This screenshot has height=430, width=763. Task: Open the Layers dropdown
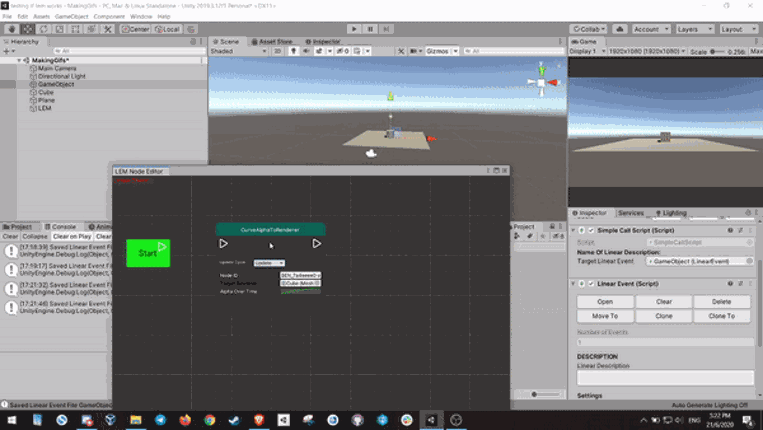click(694, 29)
